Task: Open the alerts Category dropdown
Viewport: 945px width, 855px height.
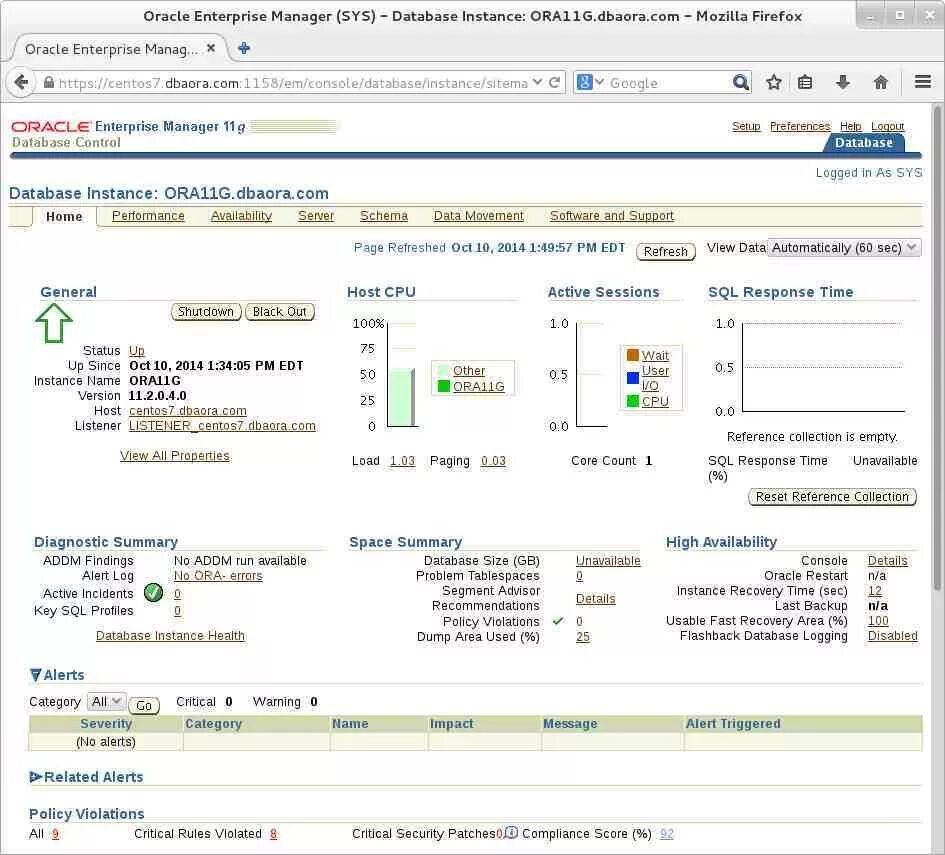Action: (x=107, y=701)
